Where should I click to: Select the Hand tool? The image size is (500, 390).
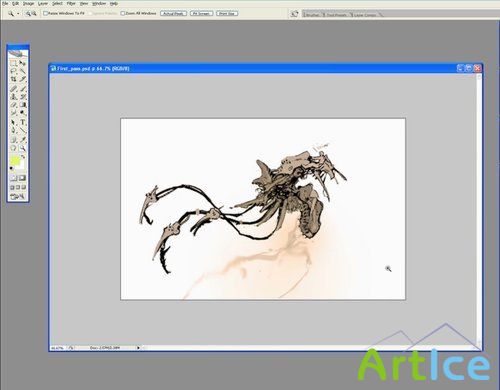click(13, 148)
